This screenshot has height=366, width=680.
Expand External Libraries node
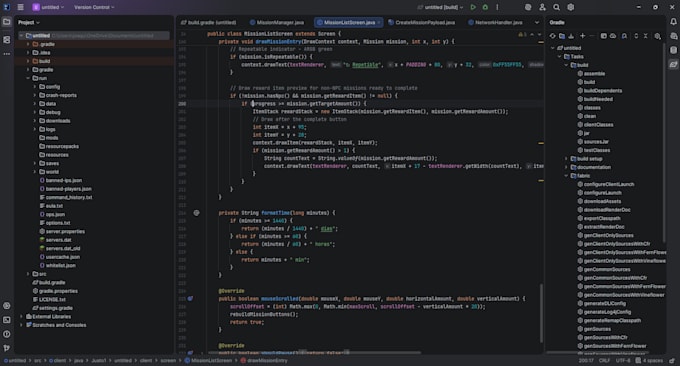21,317
